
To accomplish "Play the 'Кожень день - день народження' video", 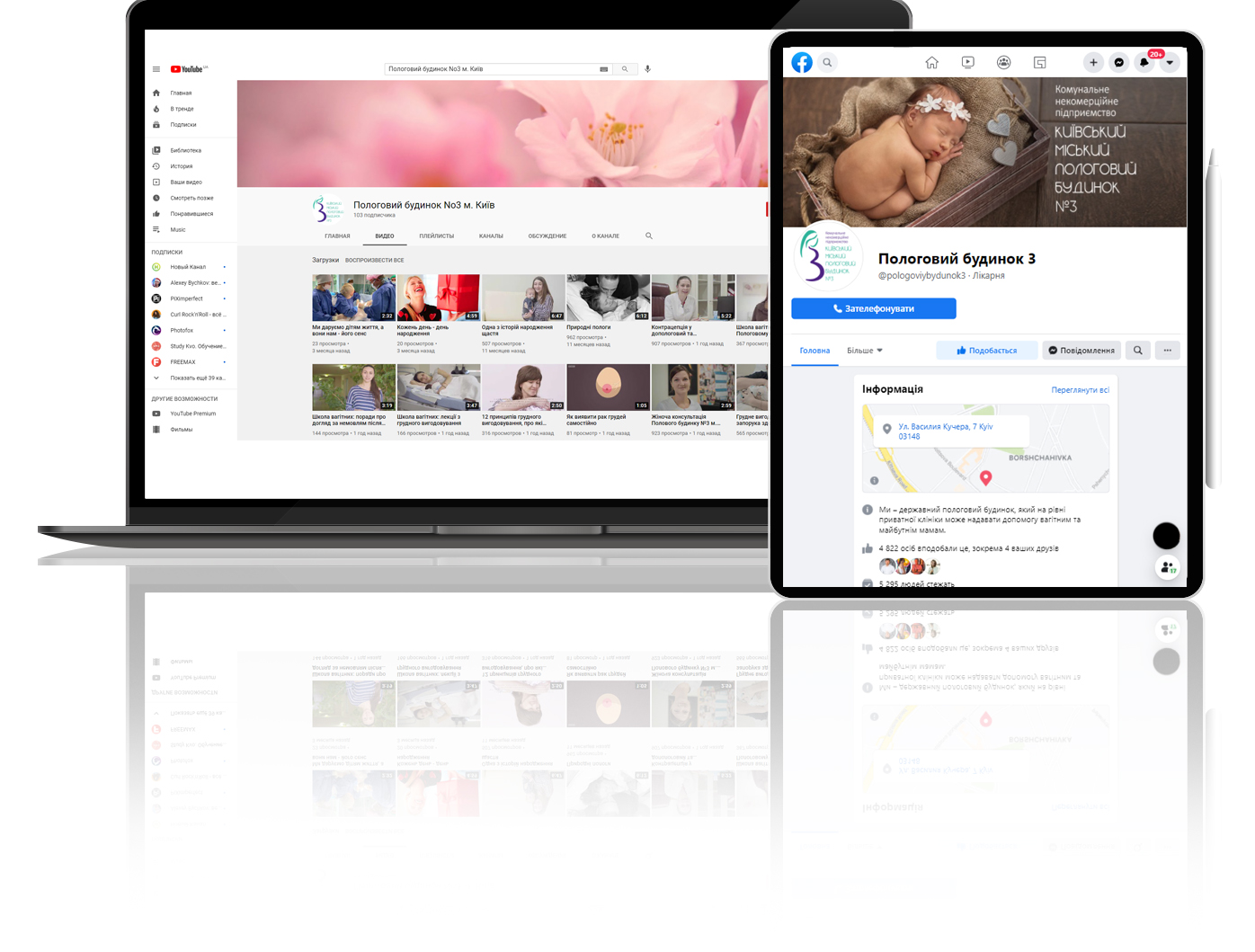I will (438, 298).
